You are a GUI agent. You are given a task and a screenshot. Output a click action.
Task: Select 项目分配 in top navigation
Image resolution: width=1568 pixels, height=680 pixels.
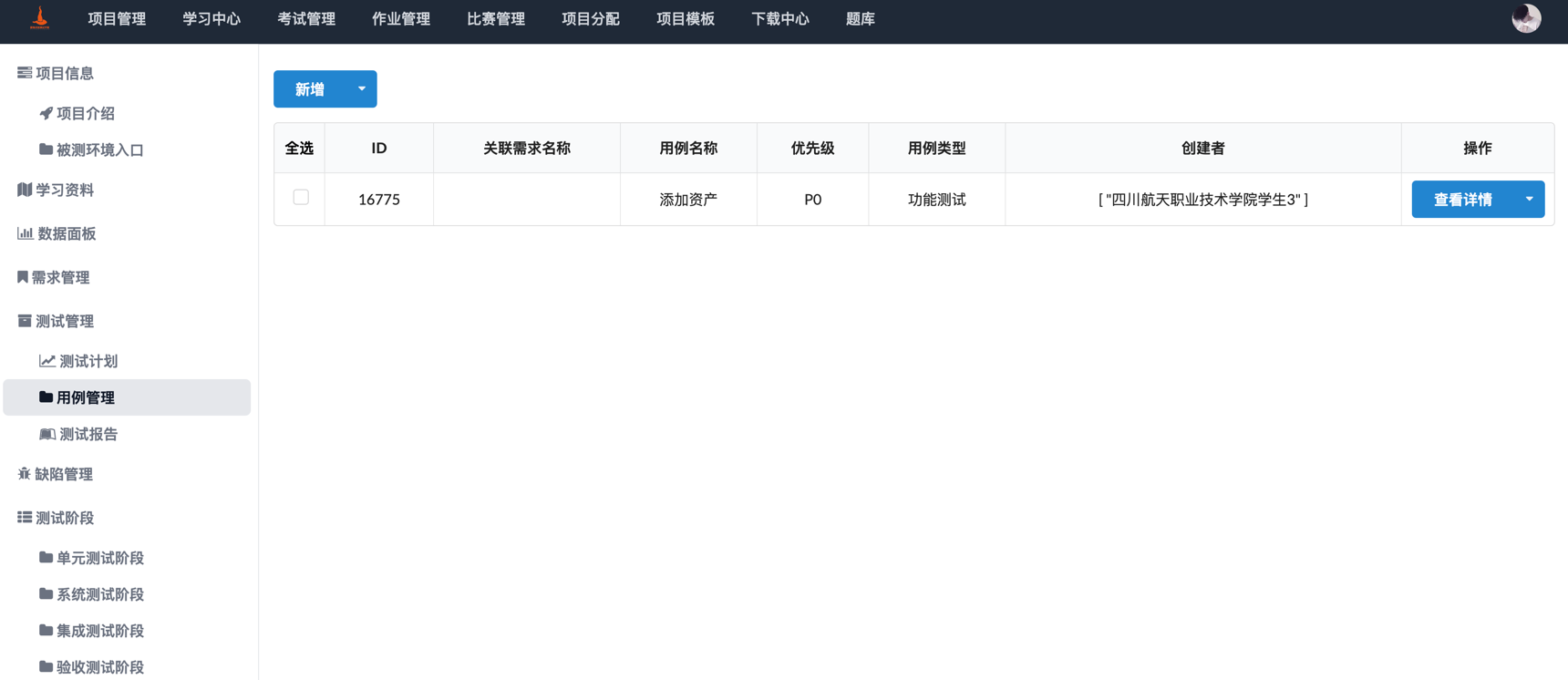point(591,19)
